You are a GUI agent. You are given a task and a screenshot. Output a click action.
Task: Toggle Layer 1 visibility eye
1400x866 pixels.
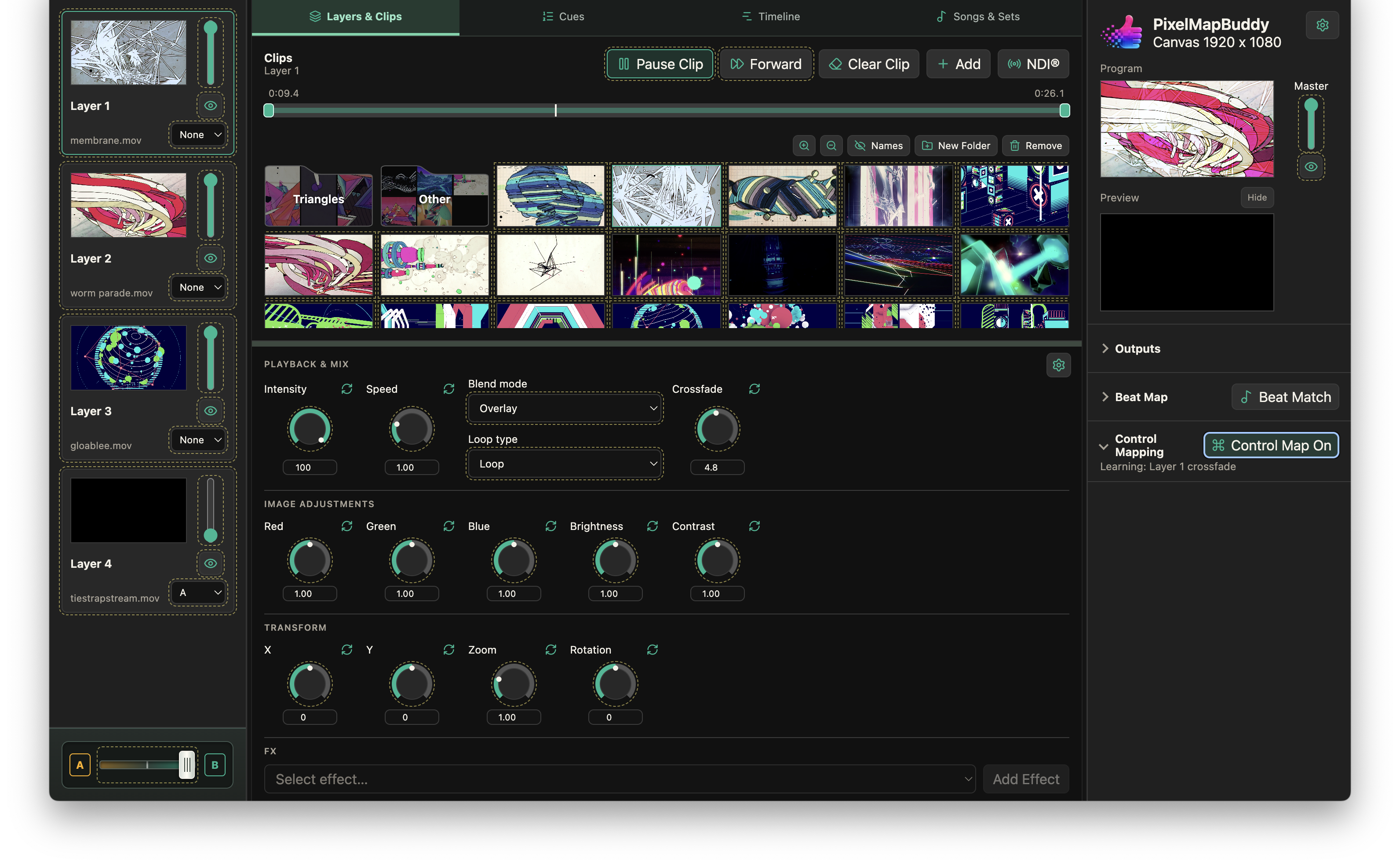tap(211, 106)
